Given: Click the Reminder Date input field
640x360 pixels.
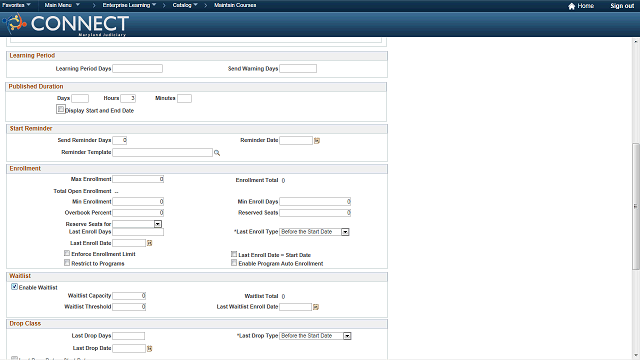Looking at the screenshot, I should (296, 140).
